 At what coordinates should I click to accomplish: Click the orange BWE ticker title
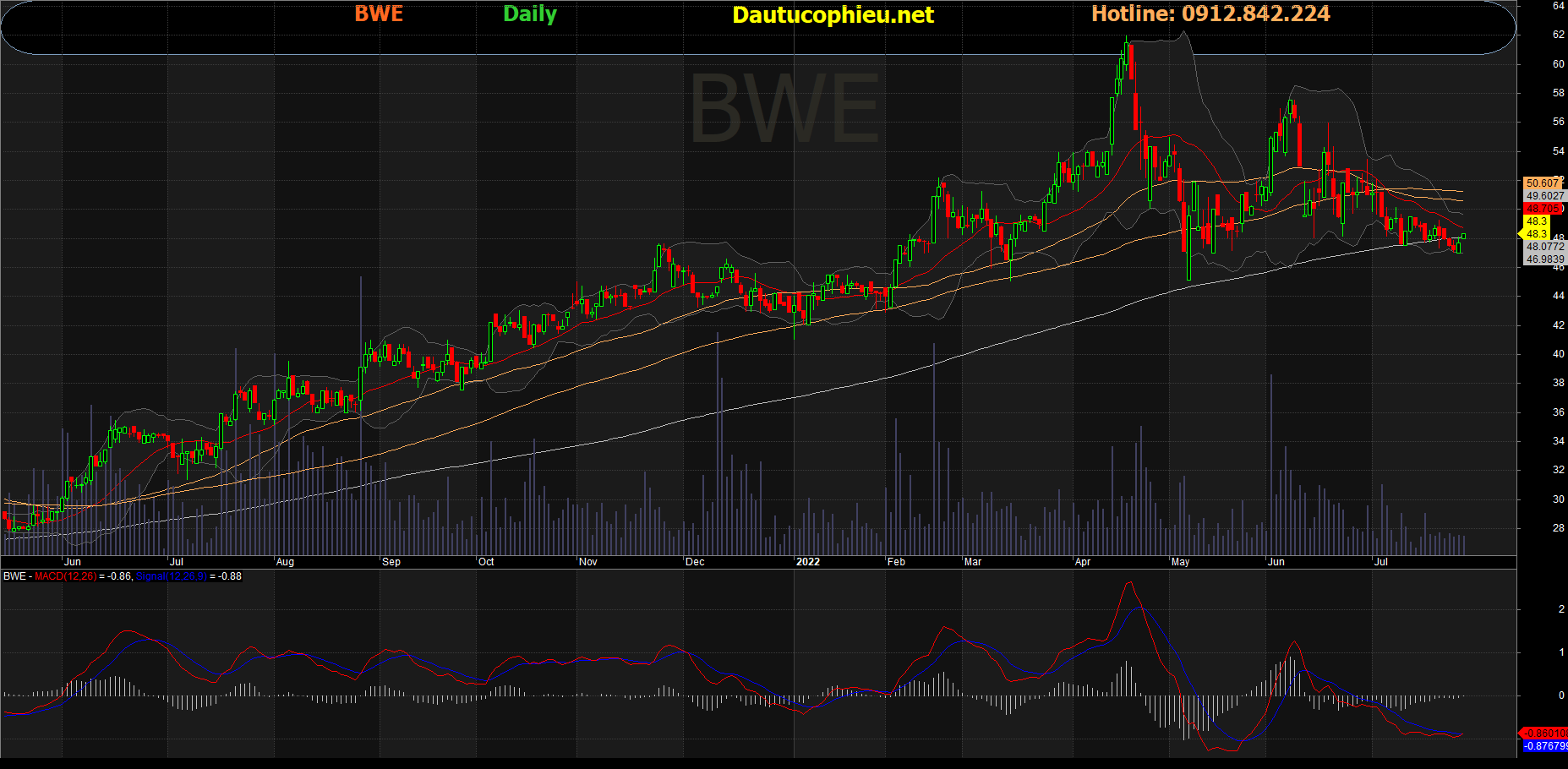tap(379, 14)
